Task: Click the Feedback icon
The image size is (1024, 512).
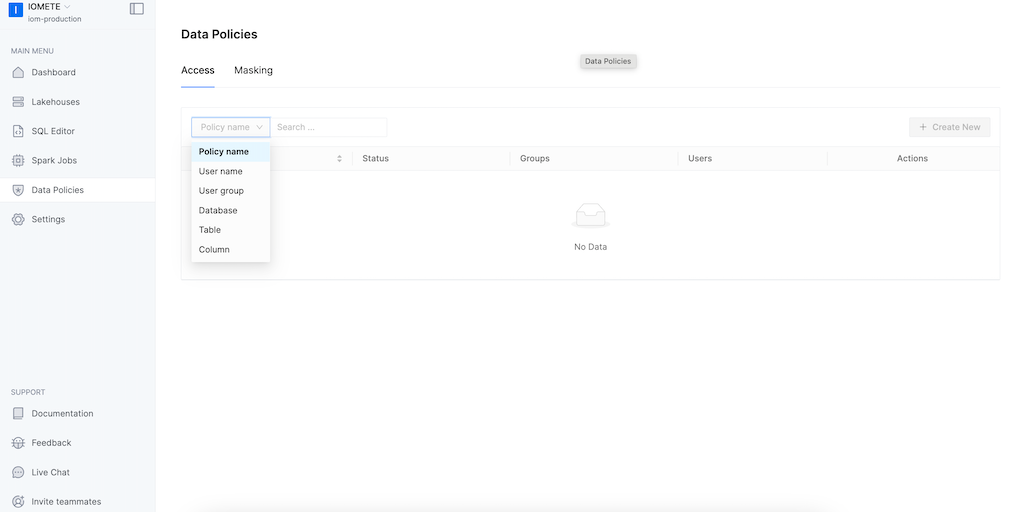Action: pyautogui.click(x=18, y=443)
